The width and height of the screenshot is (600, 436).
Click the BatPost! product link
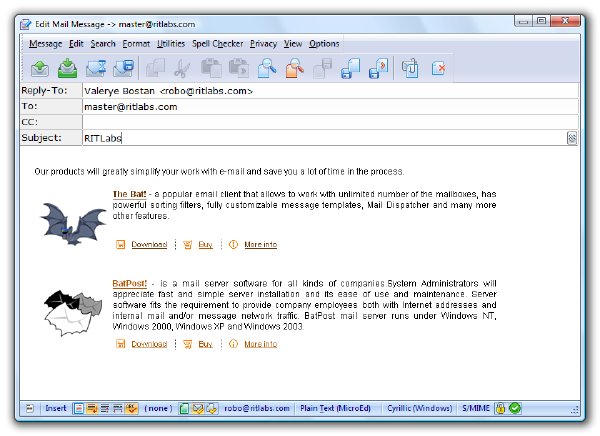point(129,283)
